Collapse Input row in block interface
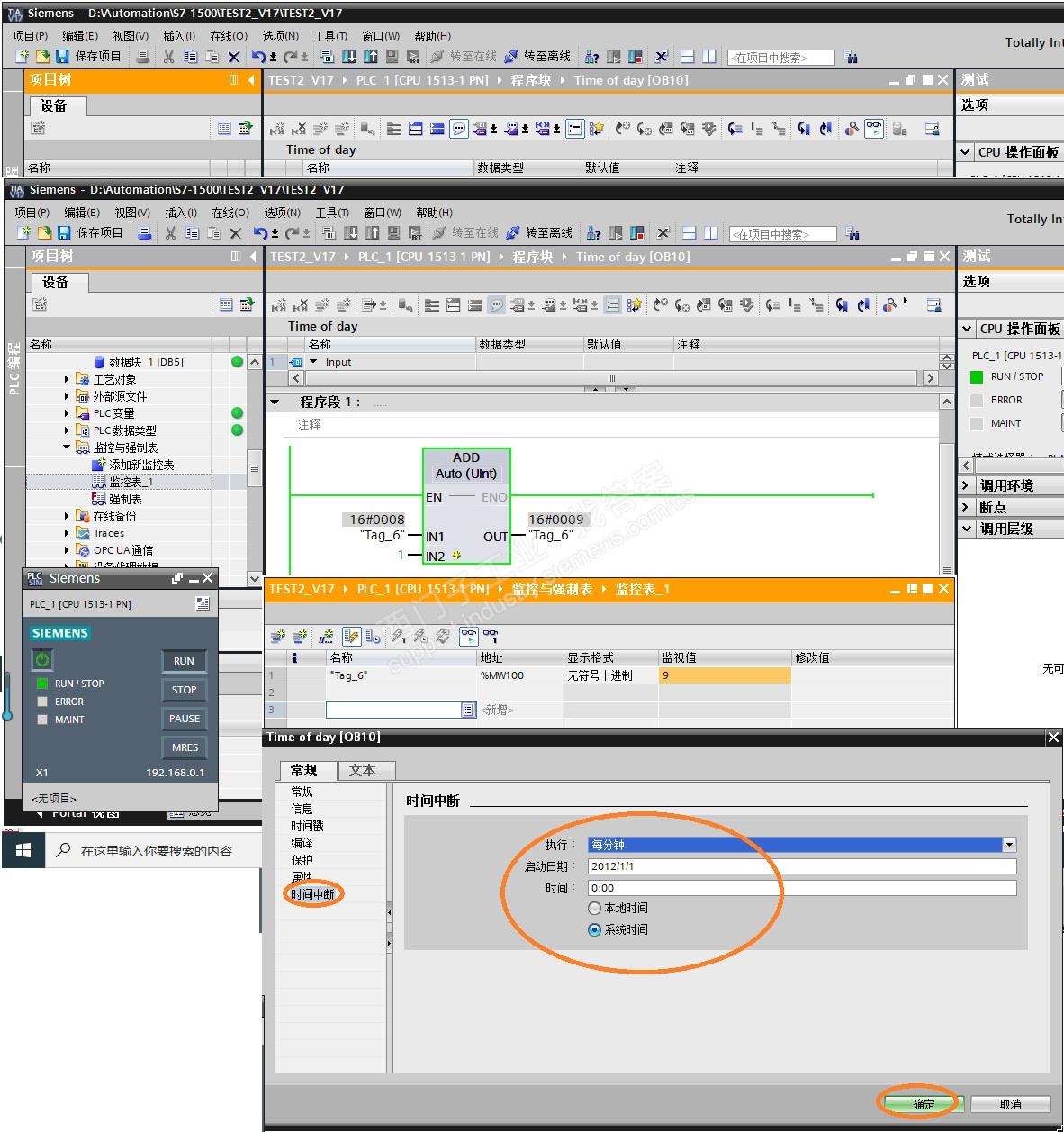The width and height of the screenshot is (1064, 1132). [x=313, y=362]
